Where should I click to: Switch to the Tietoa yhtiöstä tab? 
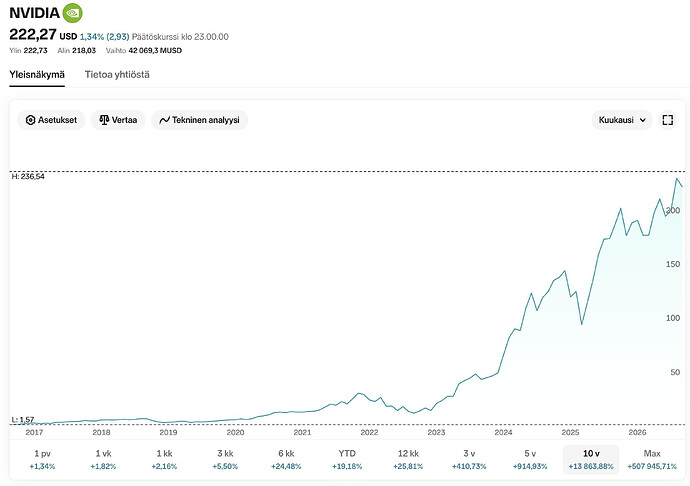tap(117, 75)
